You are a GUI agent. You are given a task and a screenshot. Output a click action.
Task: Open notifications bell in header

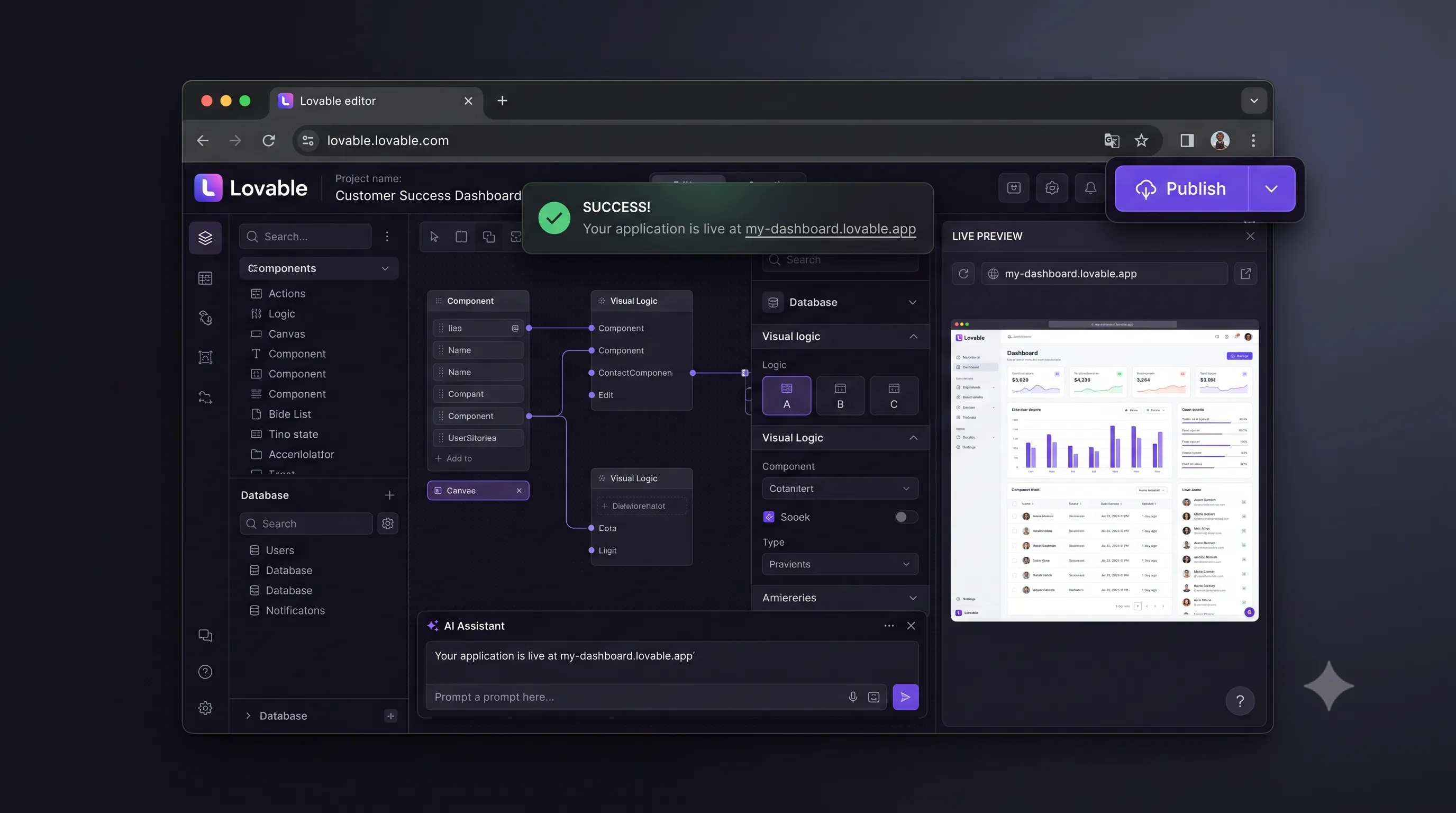[1090, 188]
